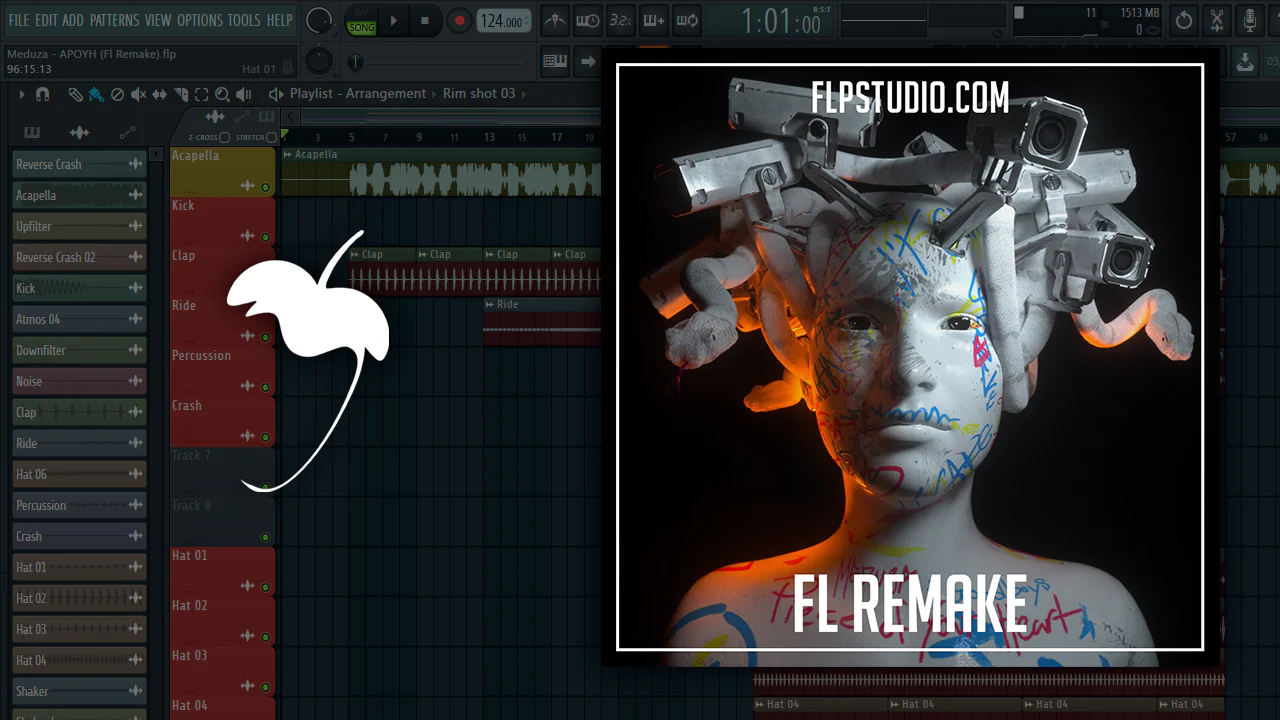Screen dimensions: 1280x720
Task: Open dropdown arrow after Rim shot 03
Action: 525,94
